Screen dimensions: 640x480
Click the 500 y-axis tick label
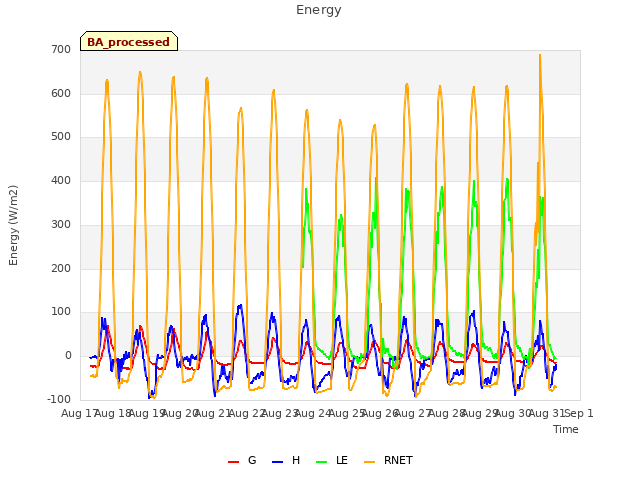coord(61,137)
